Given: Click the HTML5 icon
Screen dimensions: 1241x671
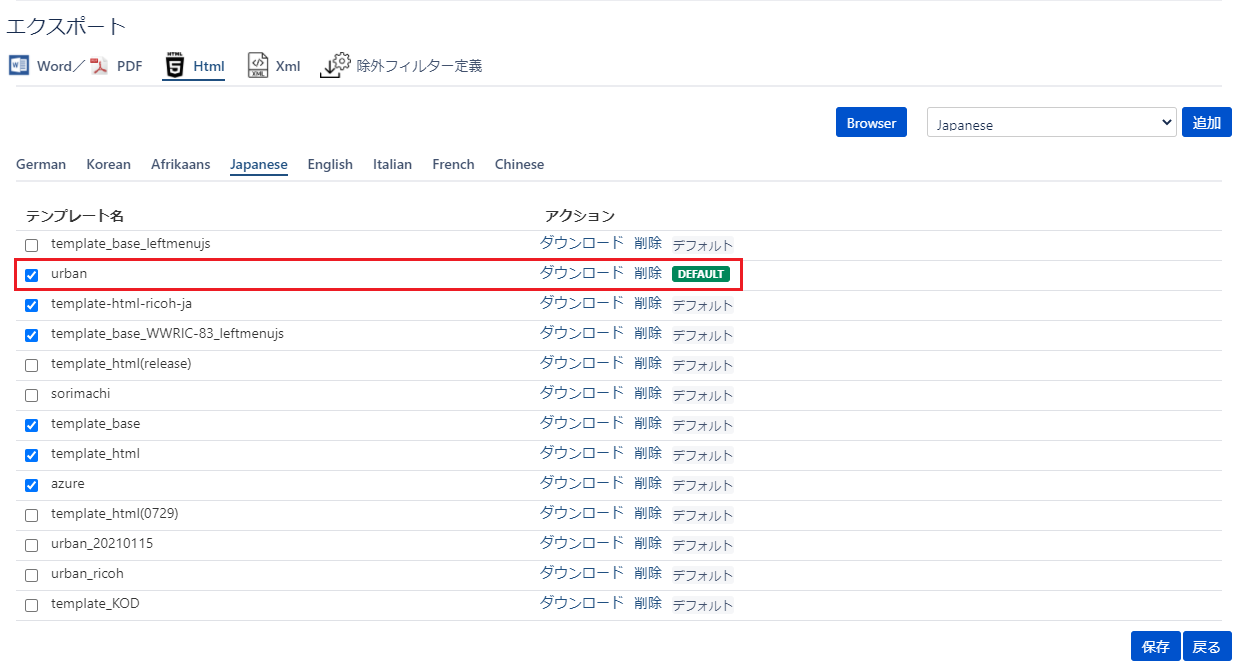Looking at the screenshot, I should click(174, 66).
